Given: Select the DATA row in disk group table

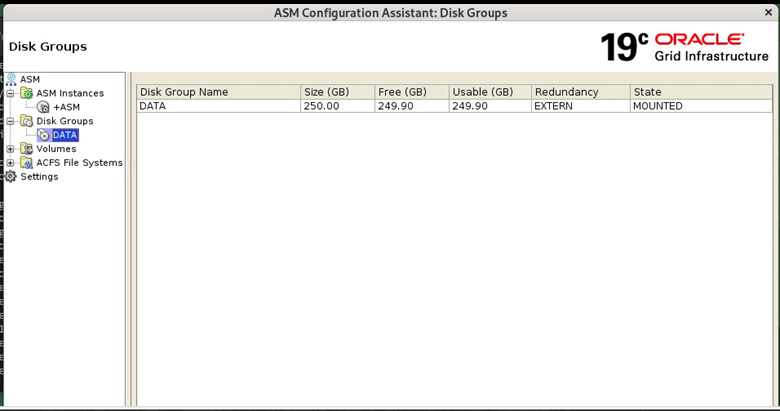Looking at the screenshot, I should 218,106.
